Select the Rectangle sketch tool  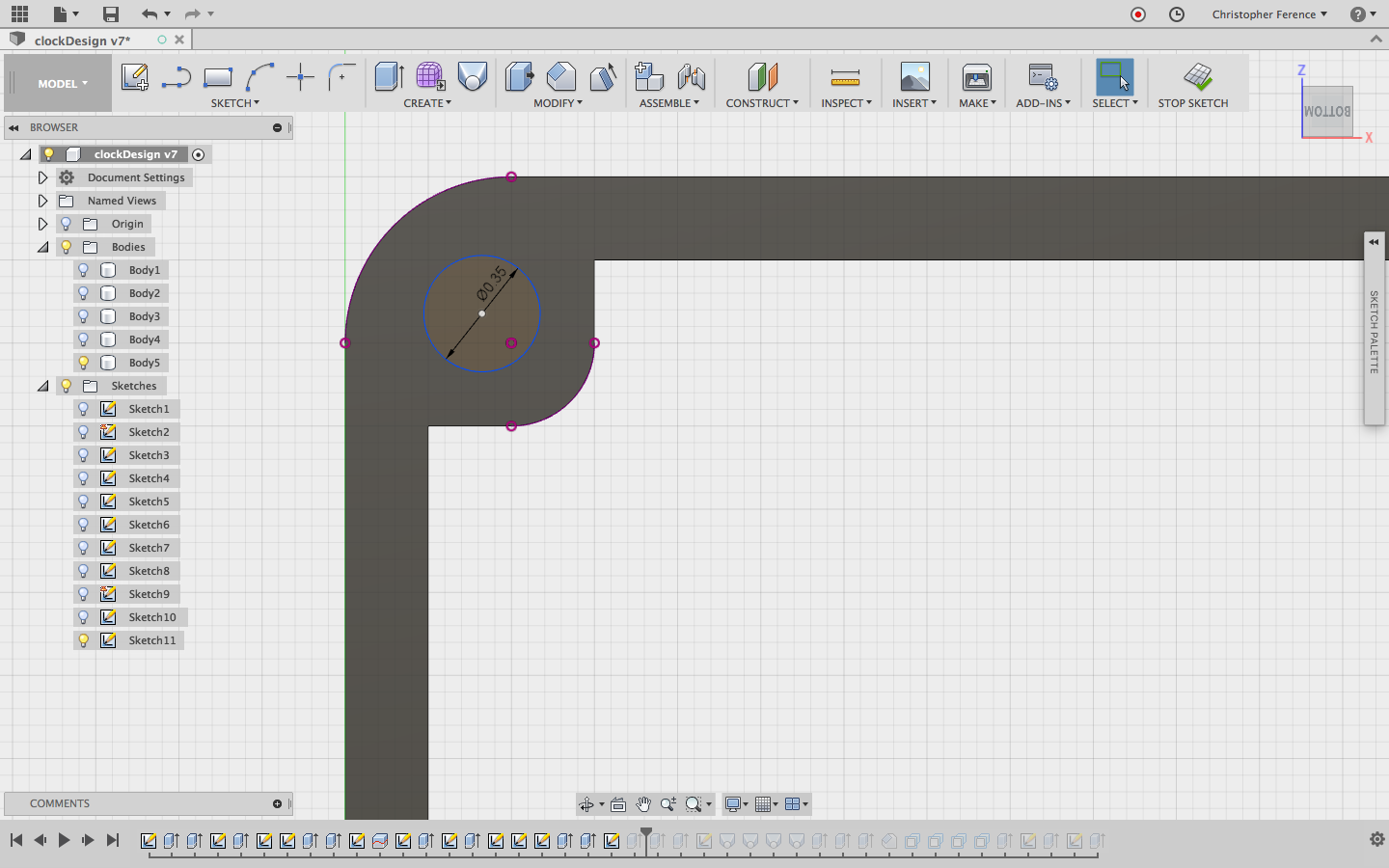[x=218, y=77]
